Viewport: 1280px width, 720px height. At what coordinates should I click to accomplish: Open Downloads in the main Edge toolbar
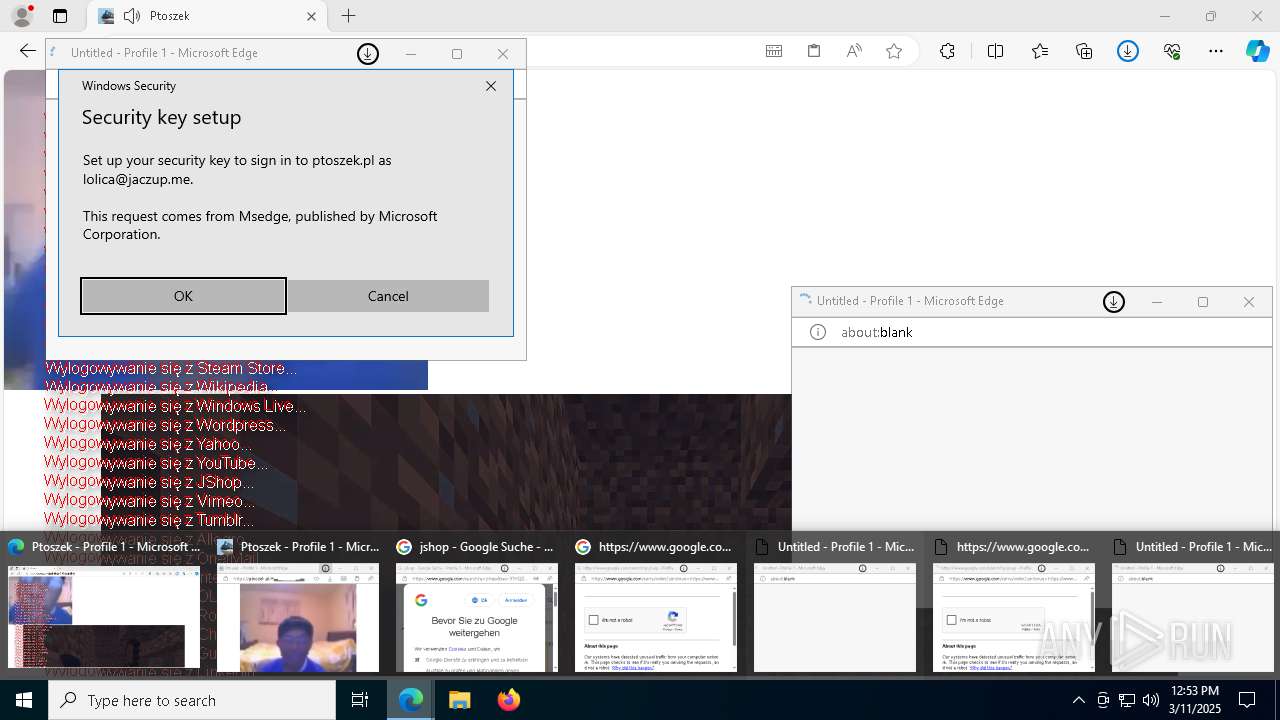[x=1128, y=51]
